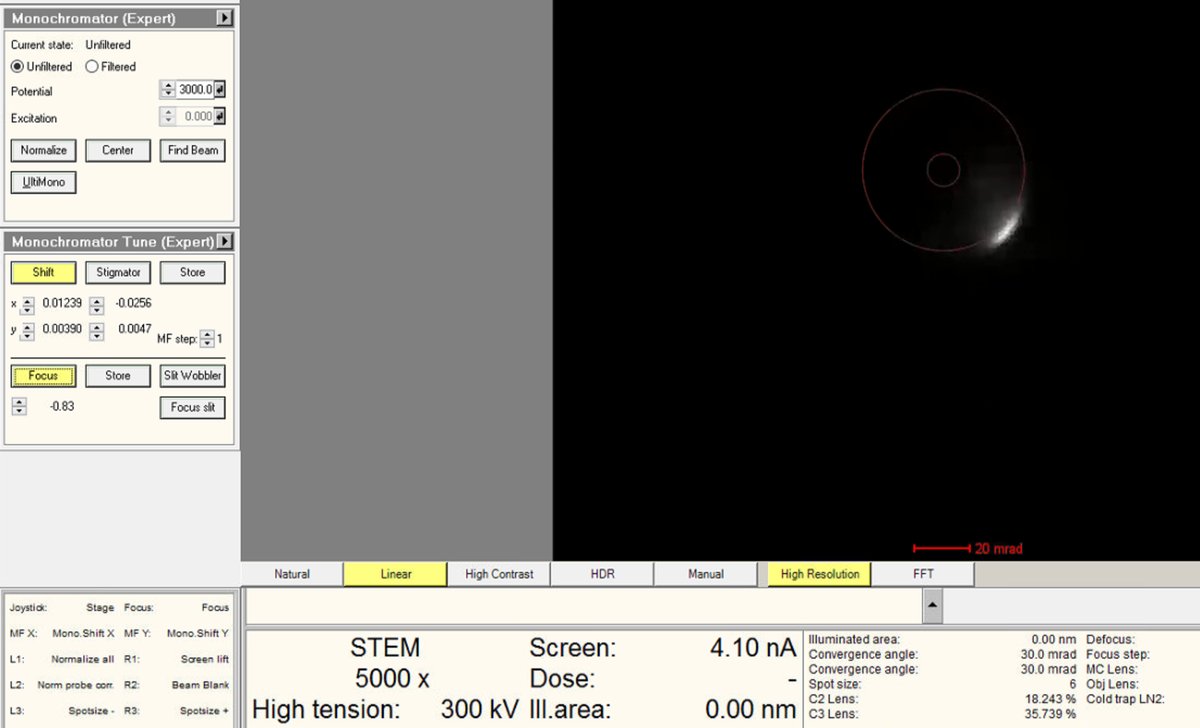Click the scroll-up arrow on the message area

(x=932, y=606)
